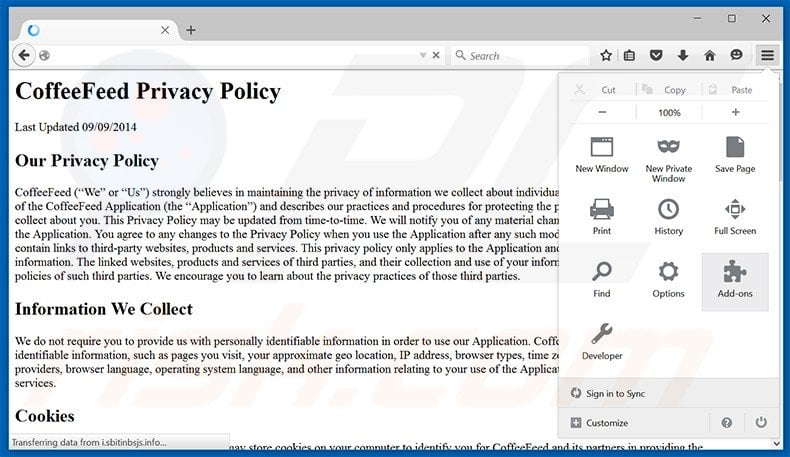Image resolution: width=790 pixels, height=457 pixels.
Task: Go back with the back arrow button
Action: [x=24, y=55]
